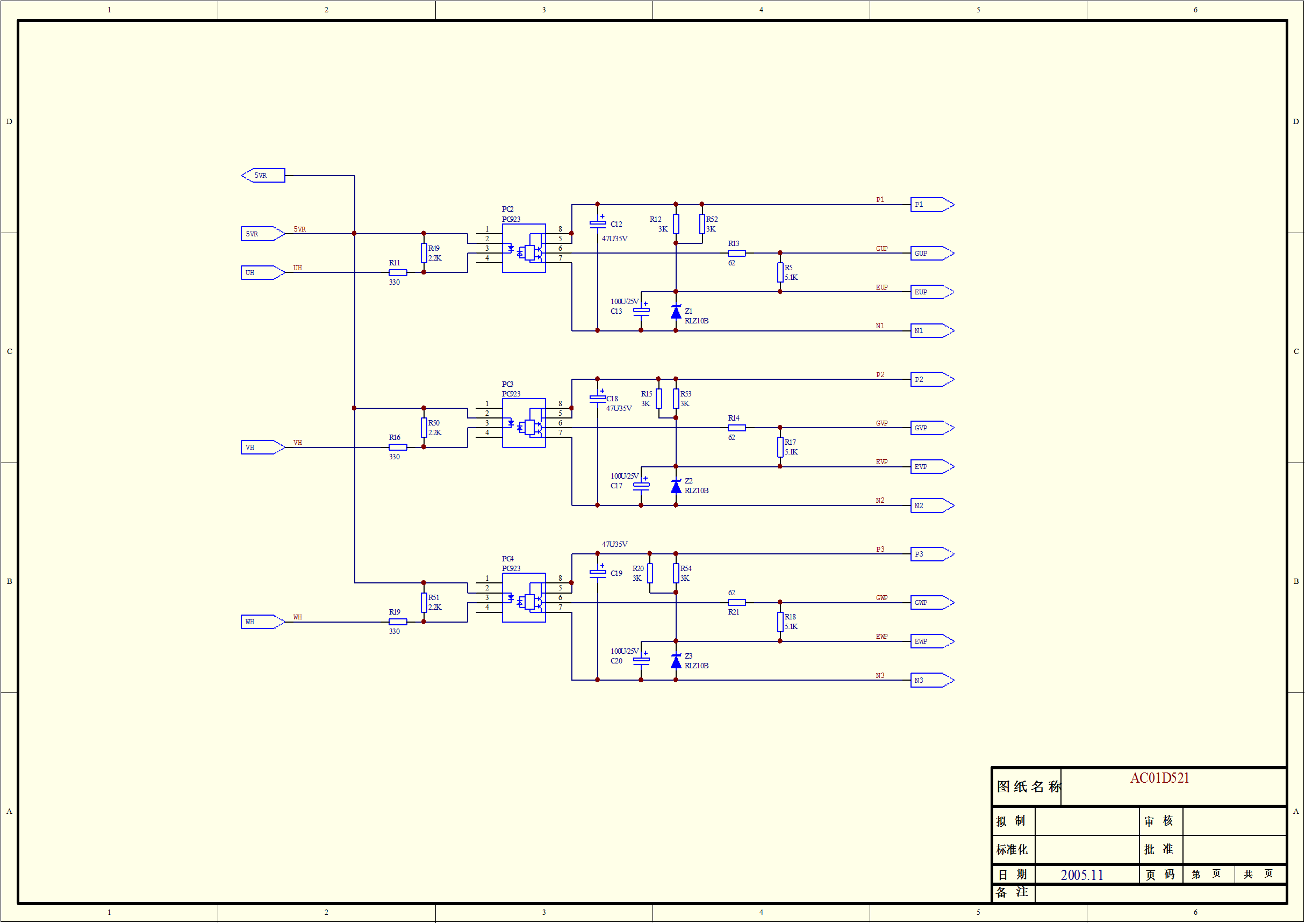The height and width of the screenshot is (924, 1305).
Task: Pick resistor R50 2.2K body
Action: pos(424,428)
